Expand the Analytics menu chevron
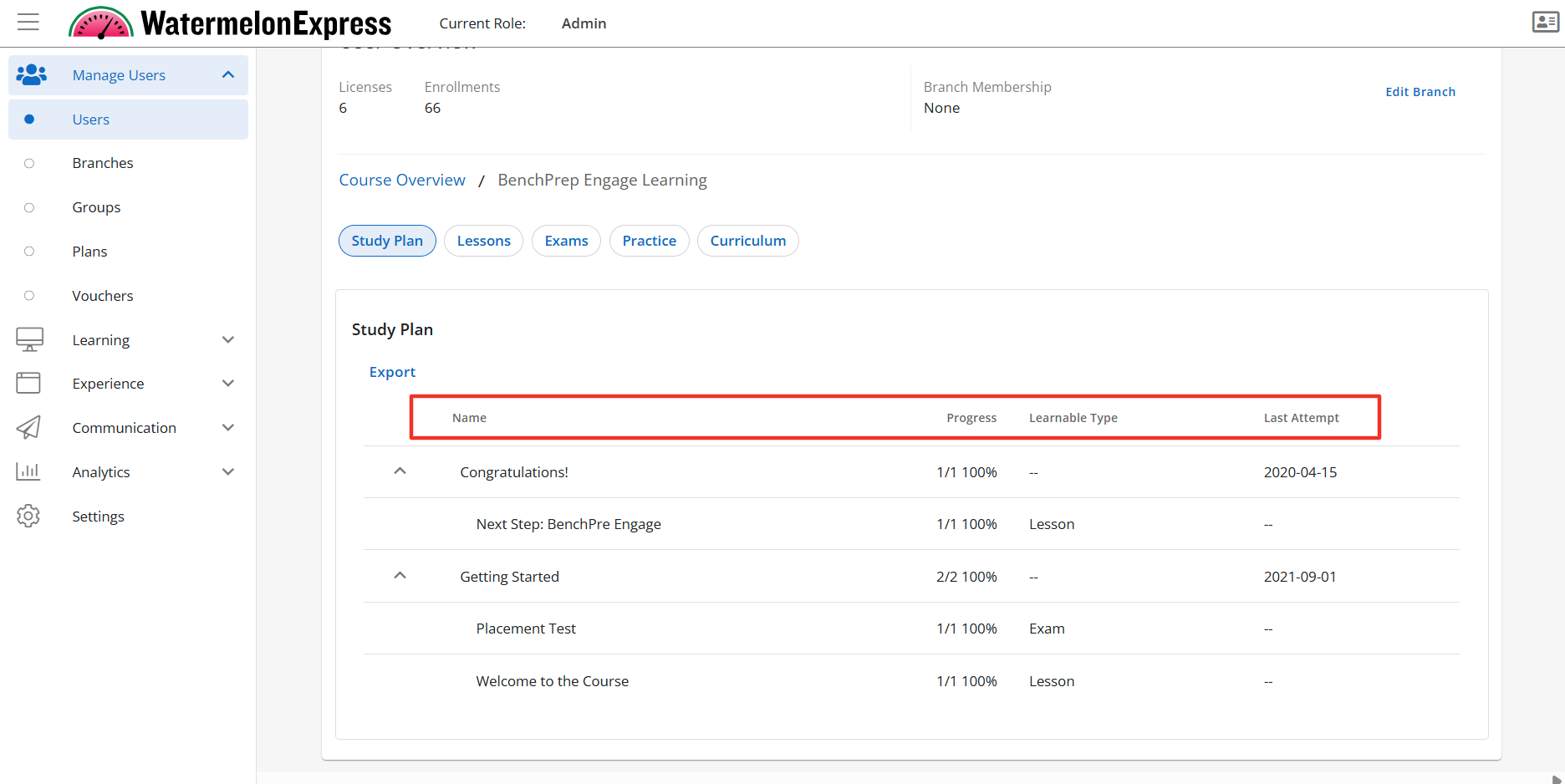 point(228,472)
